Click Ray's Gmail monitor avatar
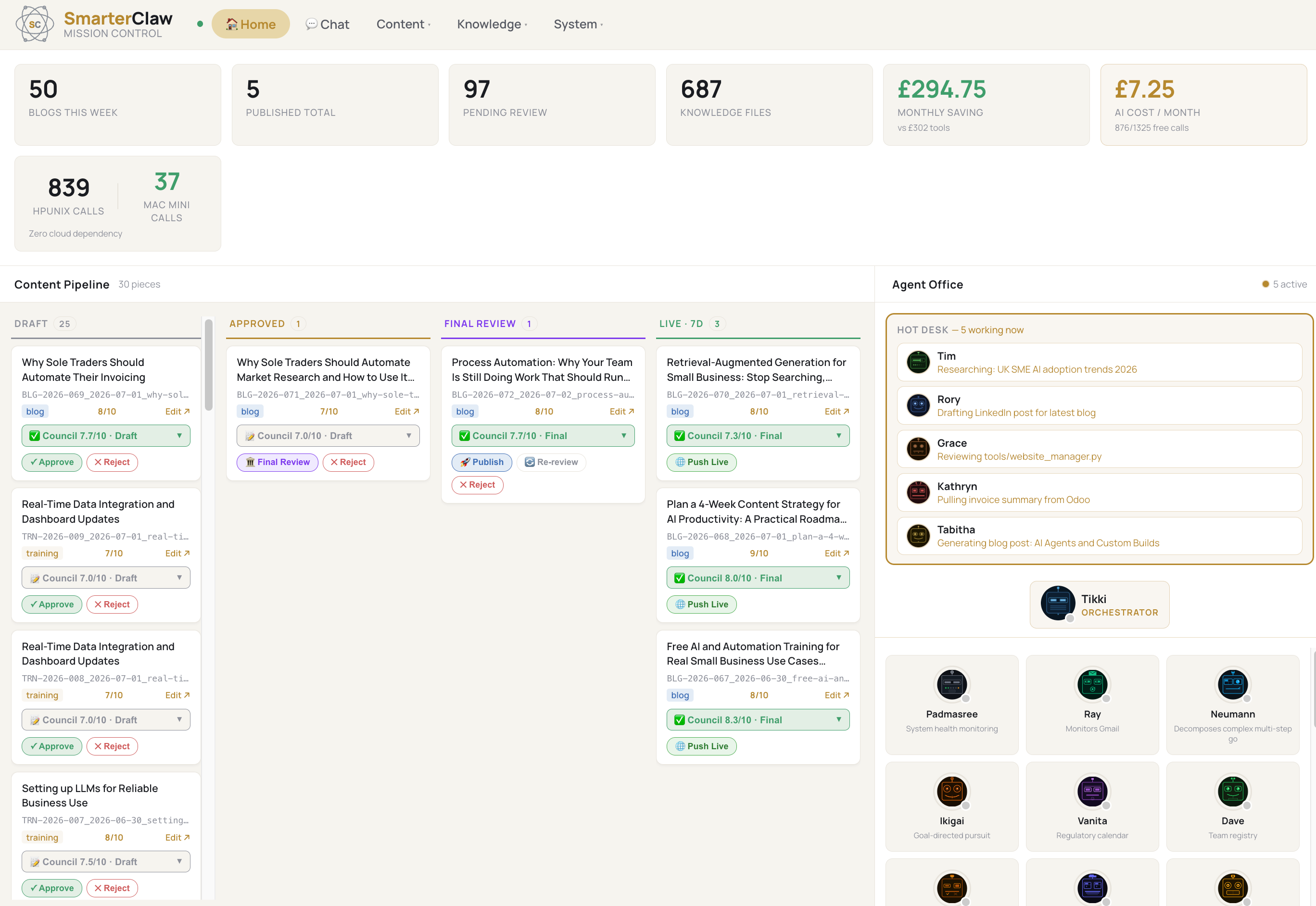The width and height of the screenshot is (1316, 906). point(1092,684)
